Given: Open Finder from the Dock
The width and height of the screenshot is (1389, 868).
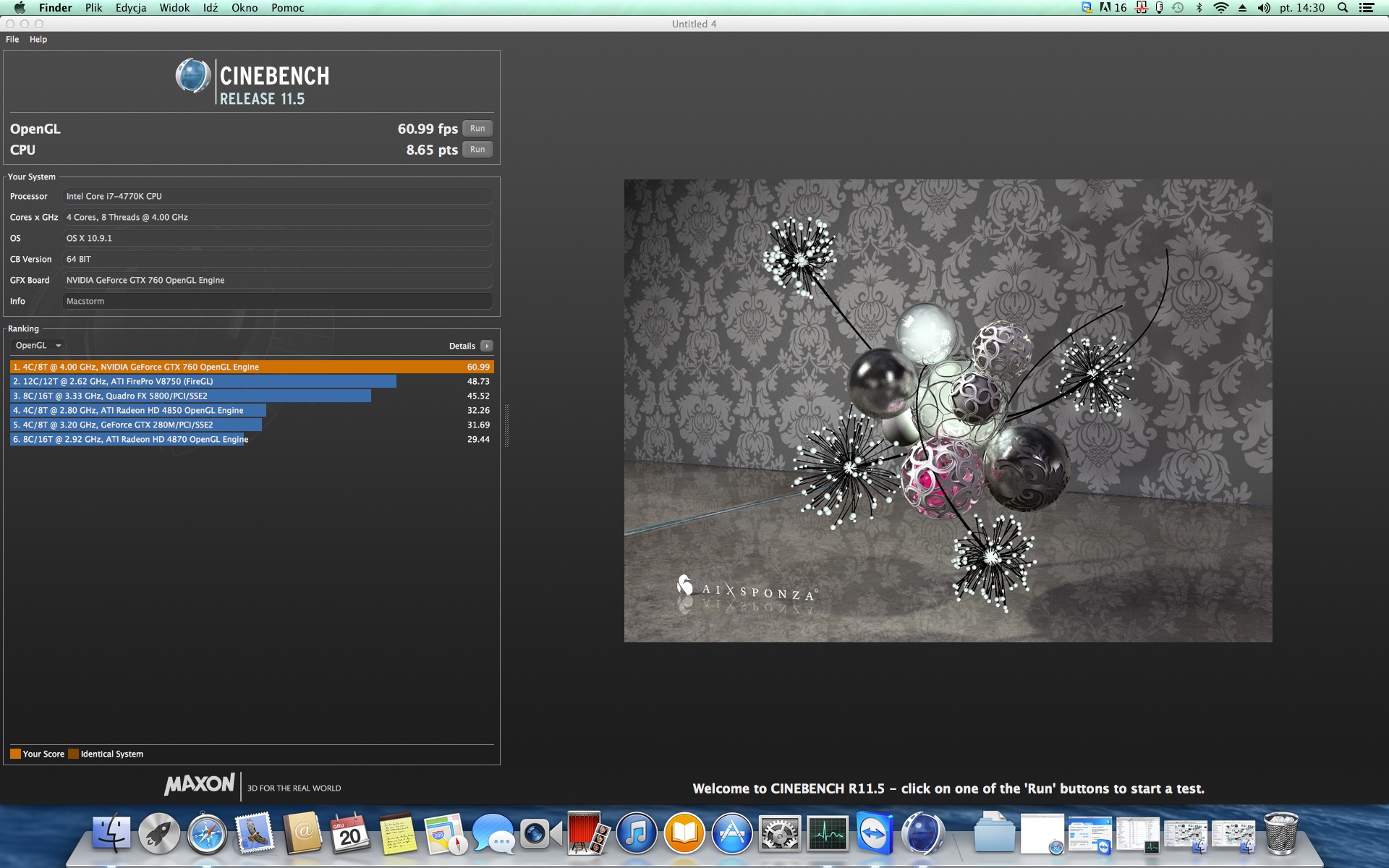Looking at the screenshot, I should click(111, 833).
